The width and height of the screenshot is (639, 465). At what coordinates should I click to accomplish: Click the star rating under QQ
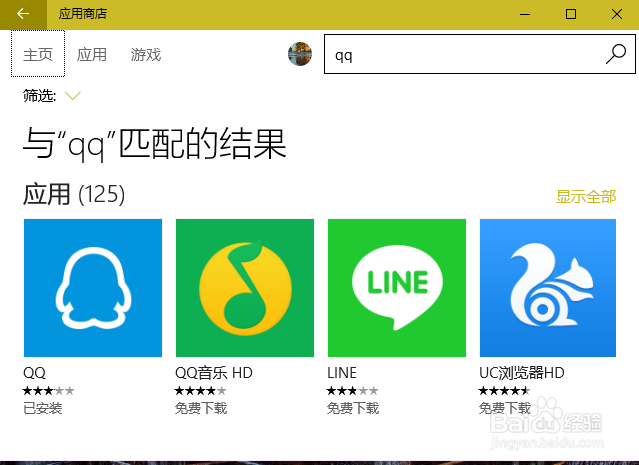(x=48, y=391)
